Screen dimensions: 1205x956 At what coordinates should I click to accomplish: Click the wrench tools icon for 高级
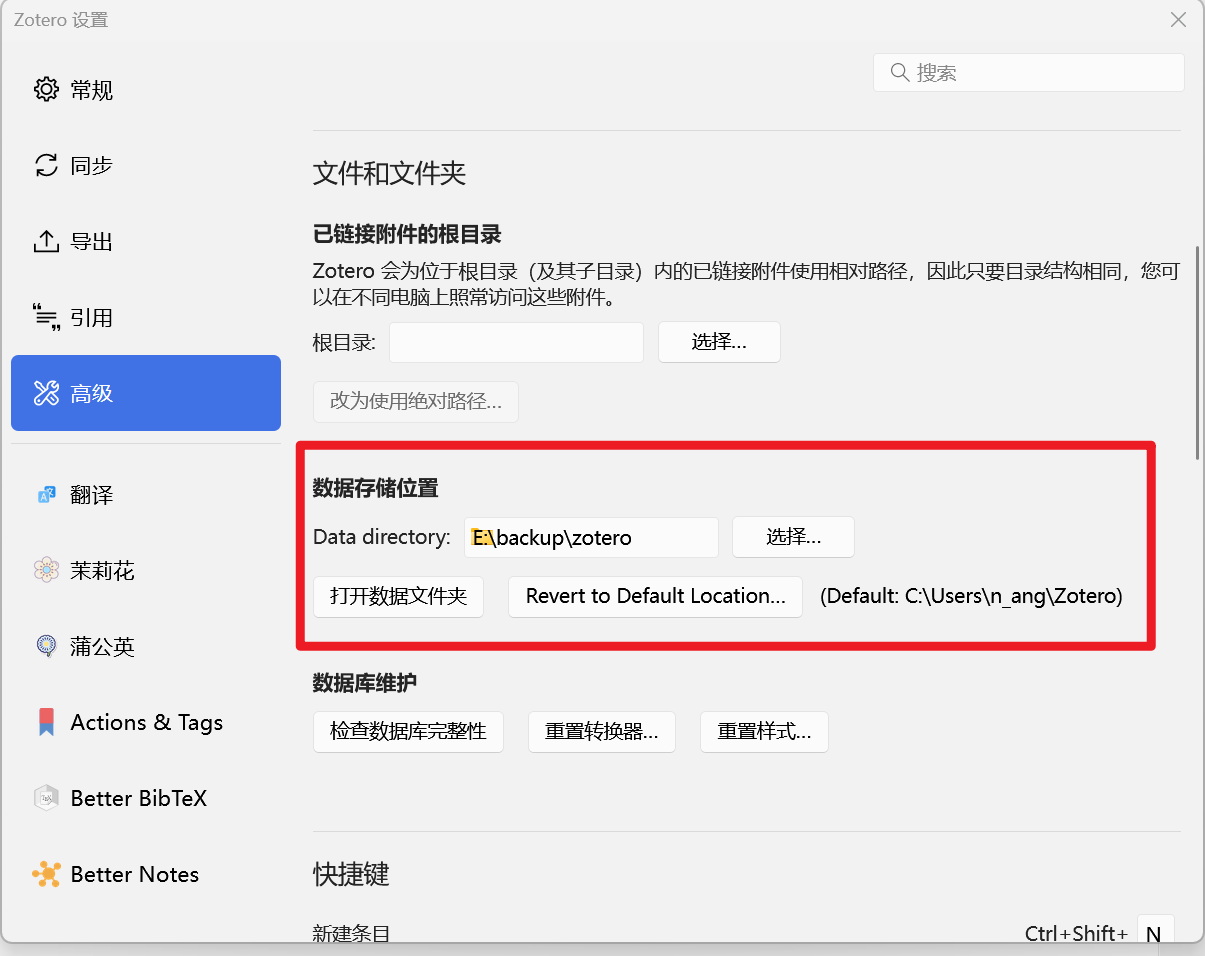coord(46,394)
